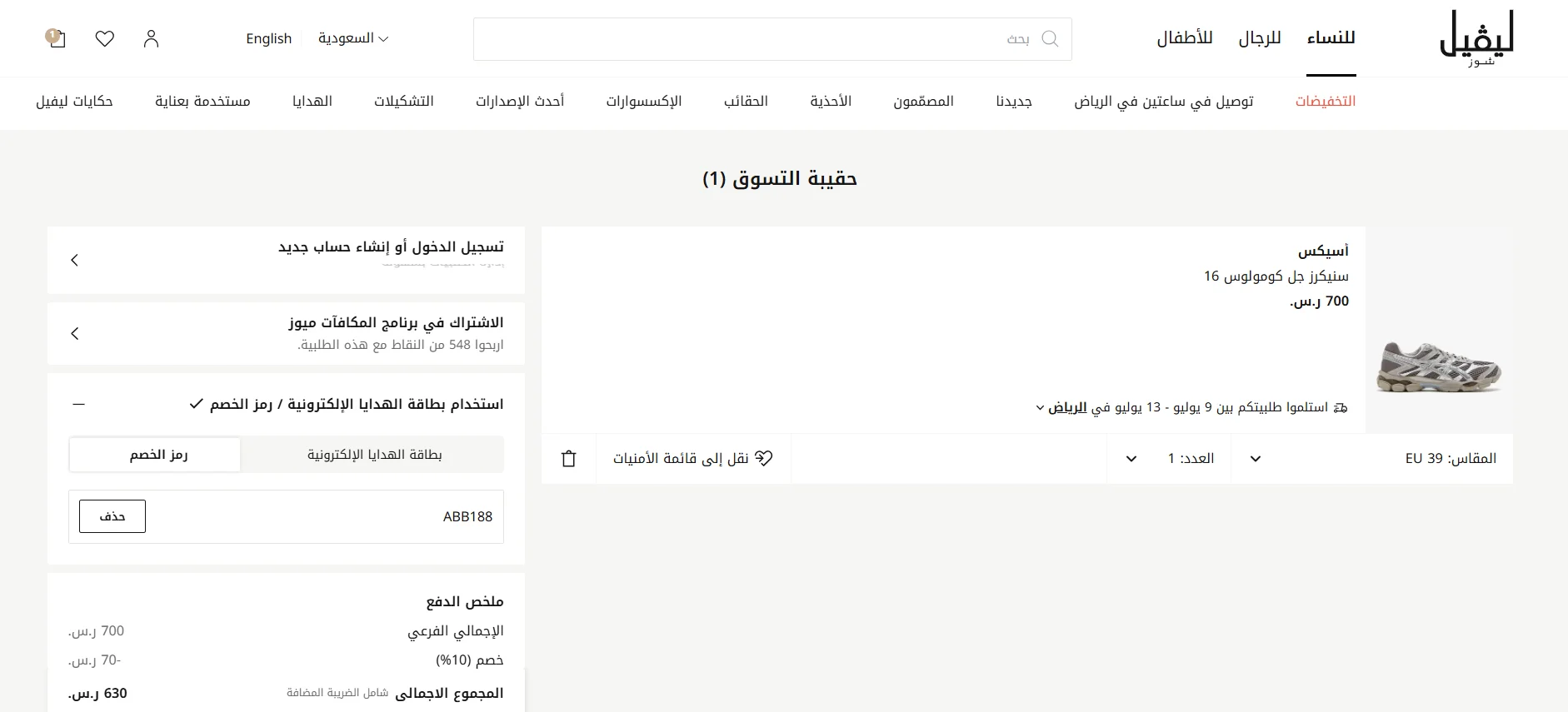Open the جديدنا menu
The width and height of the screenshot is (1568, 712).
tap(1014, 101)
